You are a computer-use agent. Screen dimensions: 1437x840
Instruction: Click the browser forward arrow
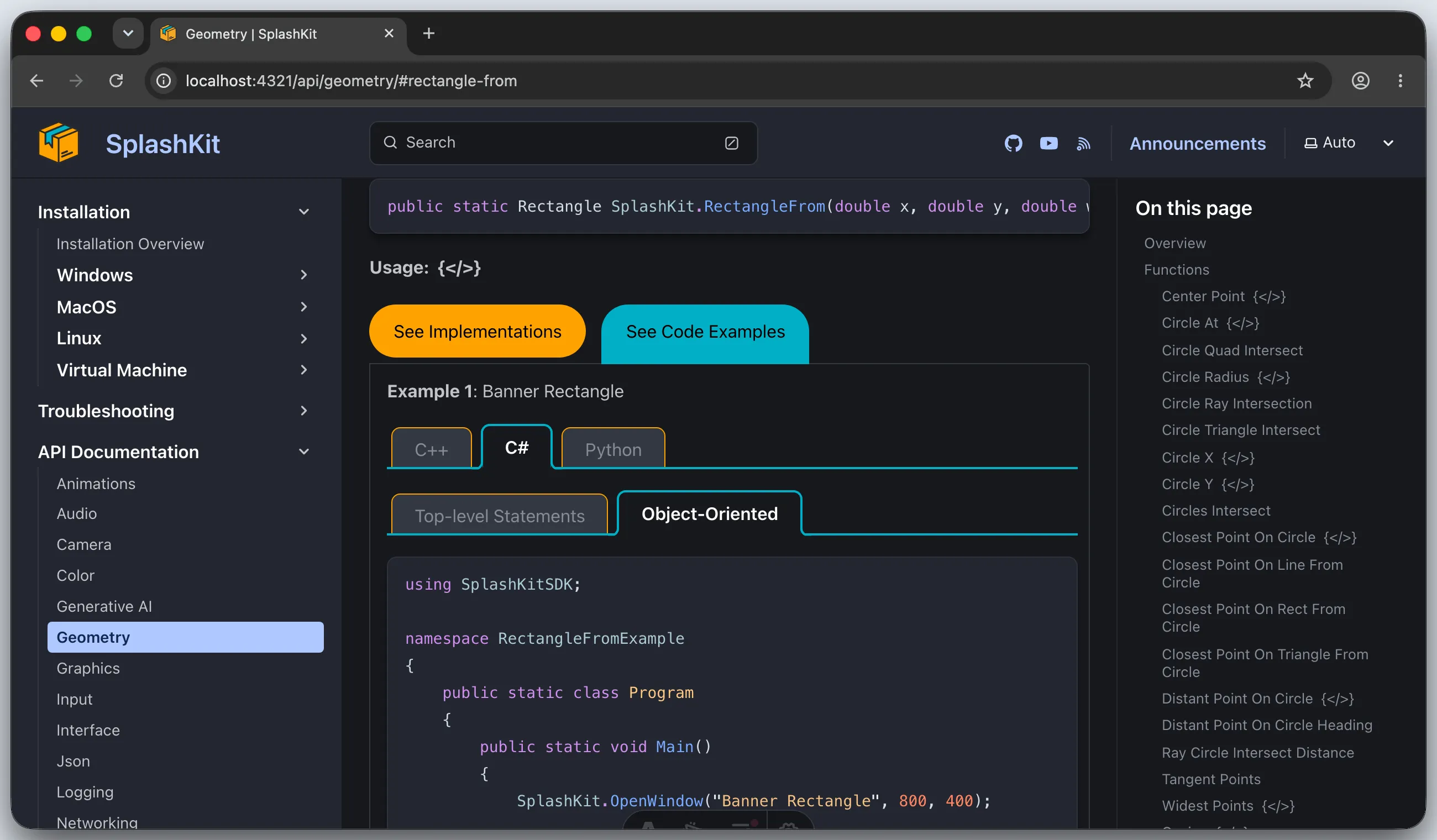[x=76, y=81]
